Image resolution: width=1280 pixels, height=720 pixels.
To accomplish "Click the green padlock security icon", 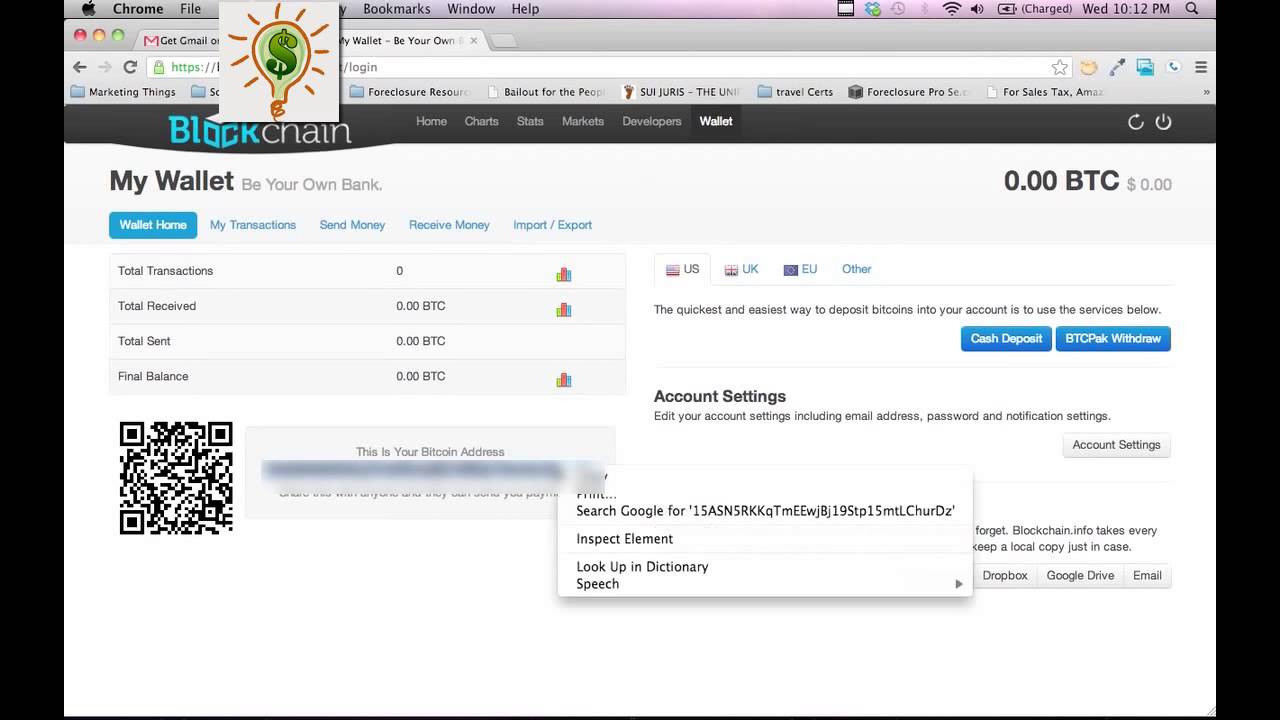I will [x=158, y=67].
